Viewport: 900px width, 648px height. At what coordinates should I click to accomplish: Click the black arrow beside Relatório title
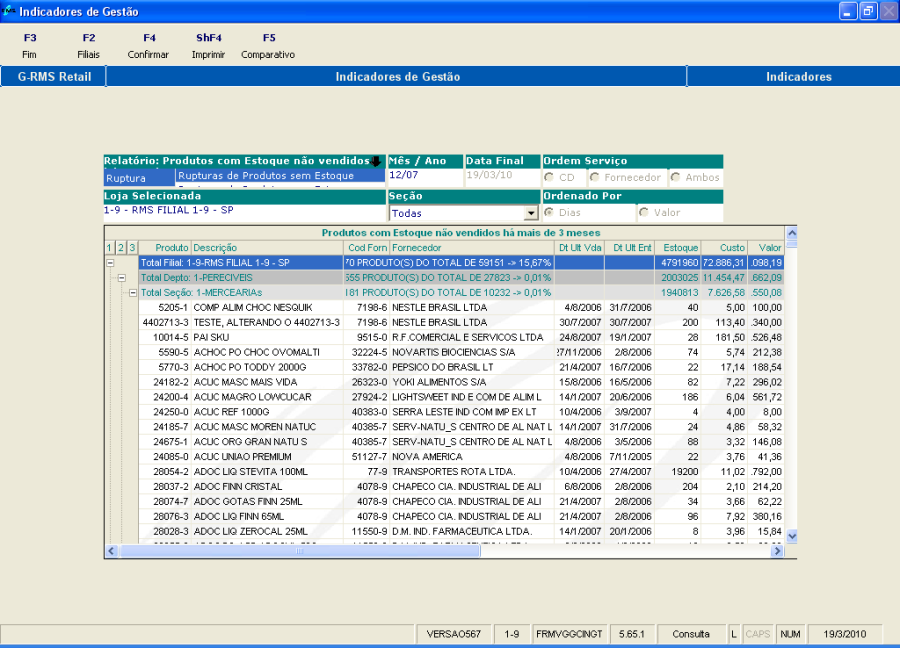(x=376, y=161)
